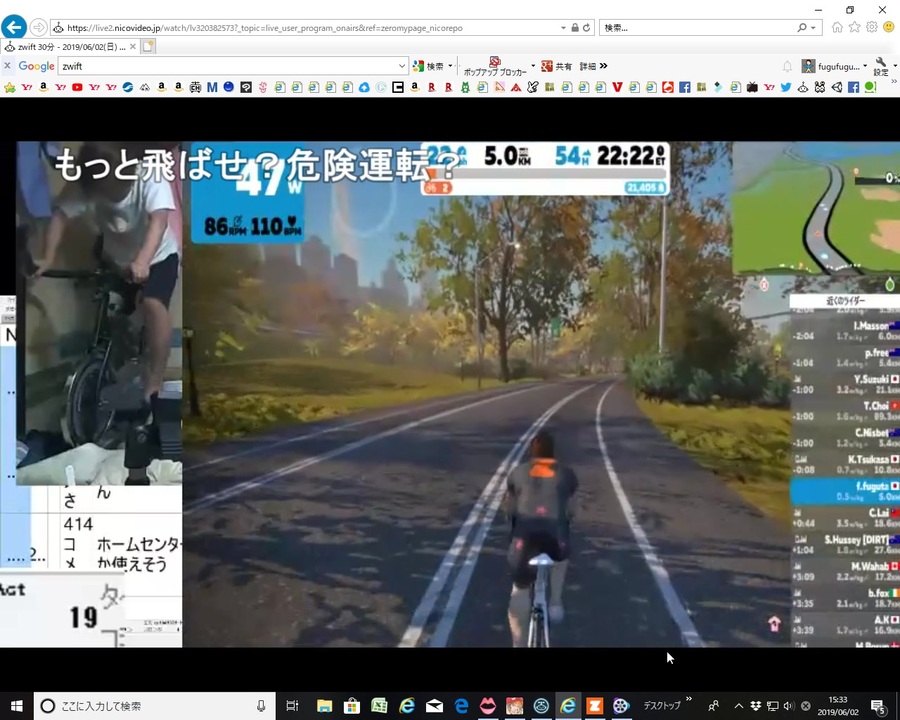This screenshot has height=720, width=900.
Task: Click the Add to favorites bar star icon
Action: pos(9,87)
